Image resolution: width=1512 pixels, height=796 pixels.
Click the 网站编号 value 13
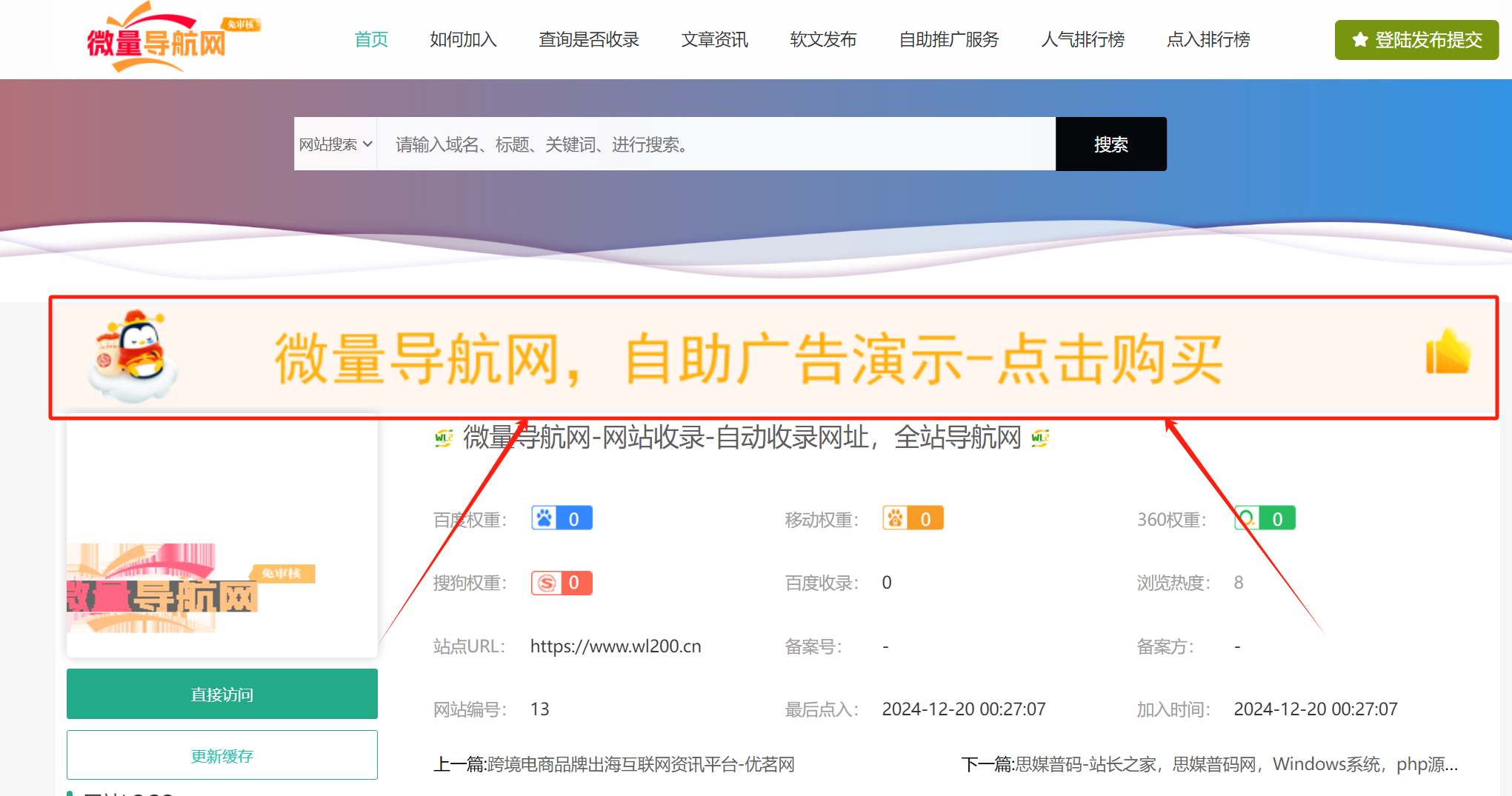coord(539,709)
